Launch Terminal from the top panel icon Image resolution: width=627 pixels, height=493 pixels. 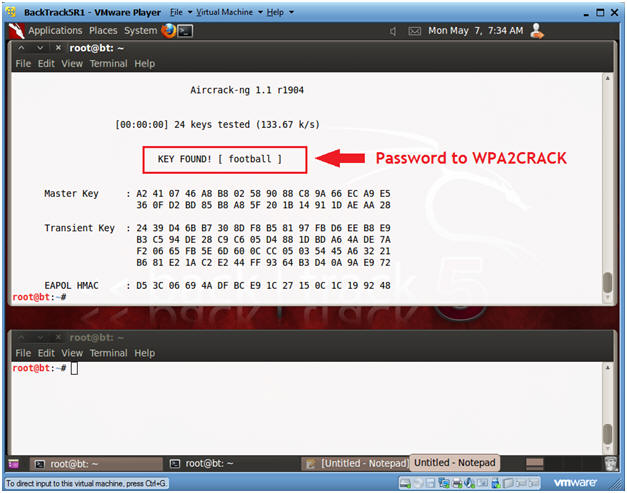pyautogui.click(x=185, y=31)
